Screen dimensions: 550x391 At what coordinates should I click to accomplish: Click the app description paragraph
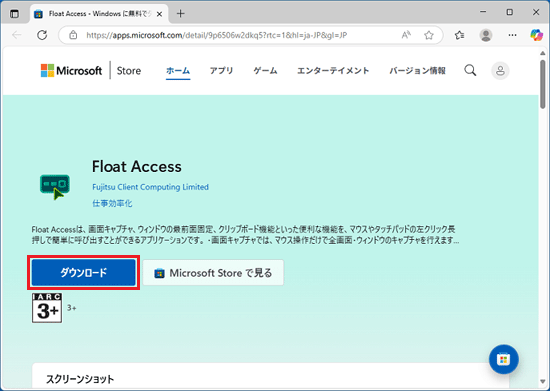click(x=245, y=235)
